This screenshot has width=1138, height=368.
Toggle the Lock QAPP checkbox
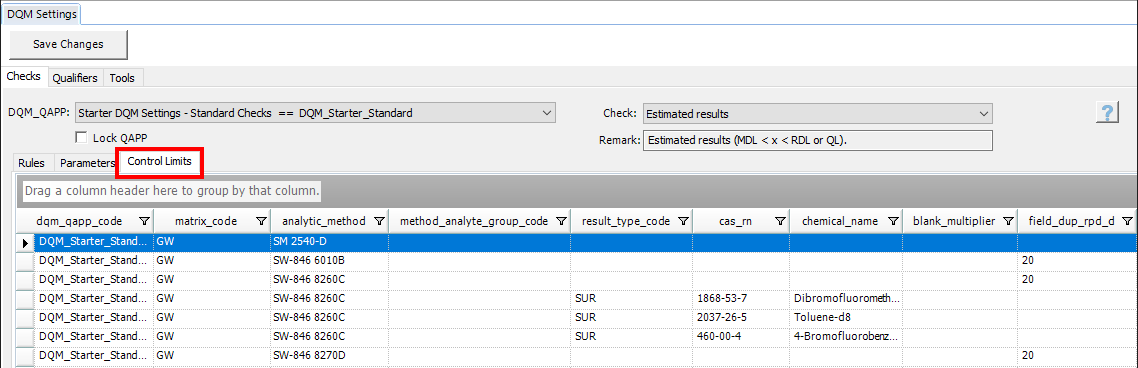click(x=81, y=137)
